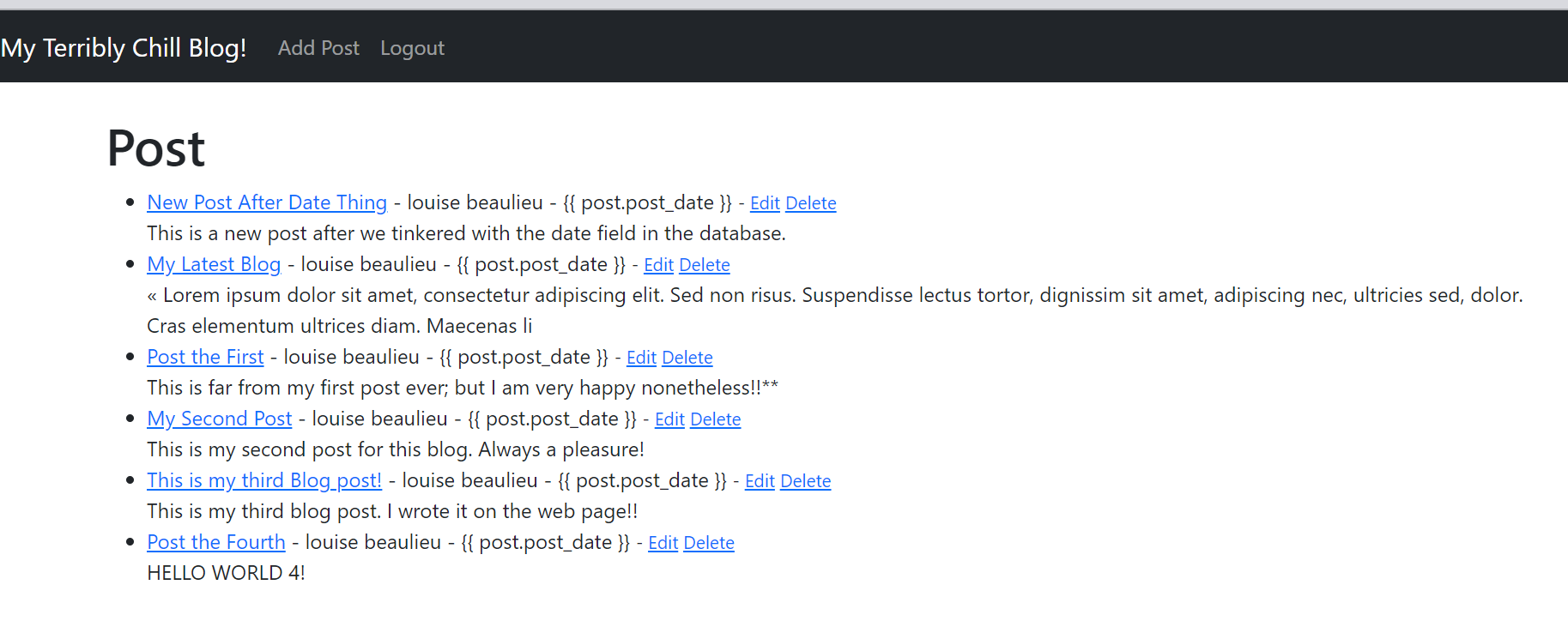Delete the Post the Fourth entry
This screenshot has width=1568, height=633.
click(x=708, y=543)
